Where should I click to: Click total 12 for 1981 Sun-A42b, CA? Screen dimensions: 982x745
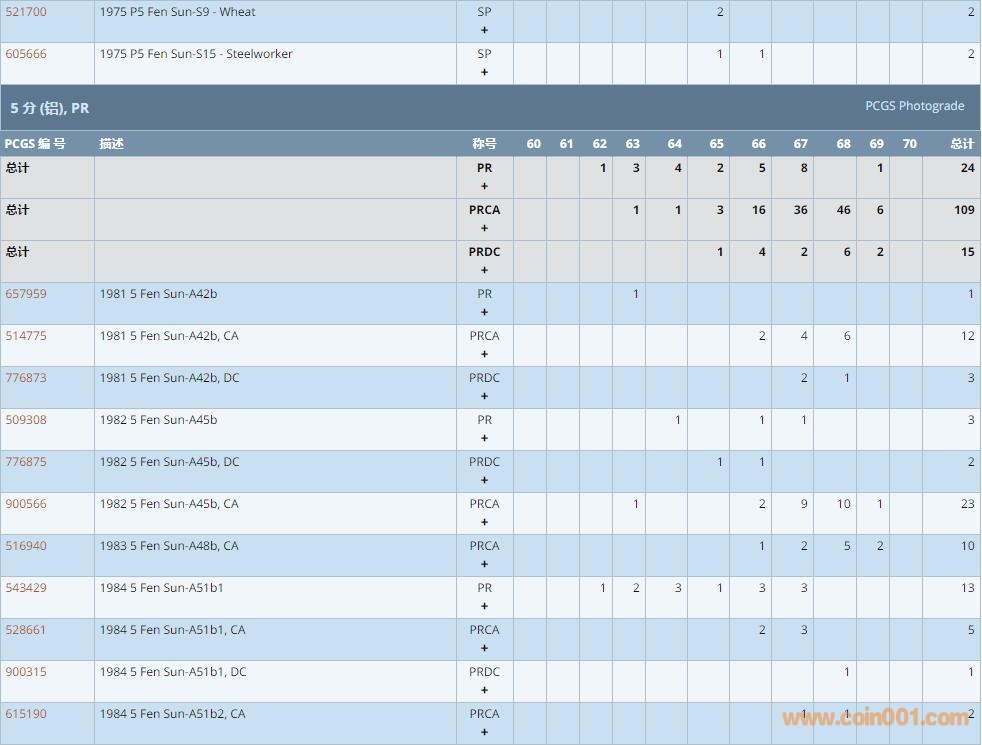click(x=968, y=336)
